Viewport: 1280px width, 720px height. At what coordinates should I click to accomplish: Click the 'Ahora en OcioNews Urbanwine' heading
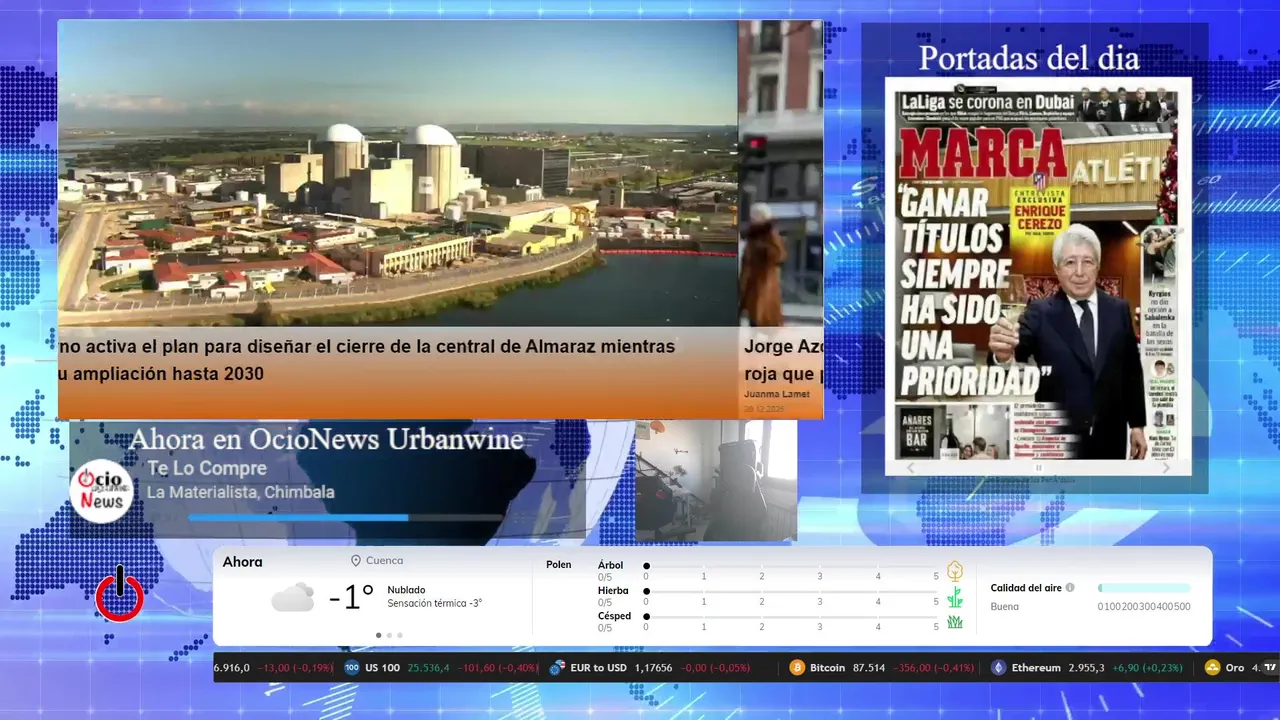coord(326,439)
